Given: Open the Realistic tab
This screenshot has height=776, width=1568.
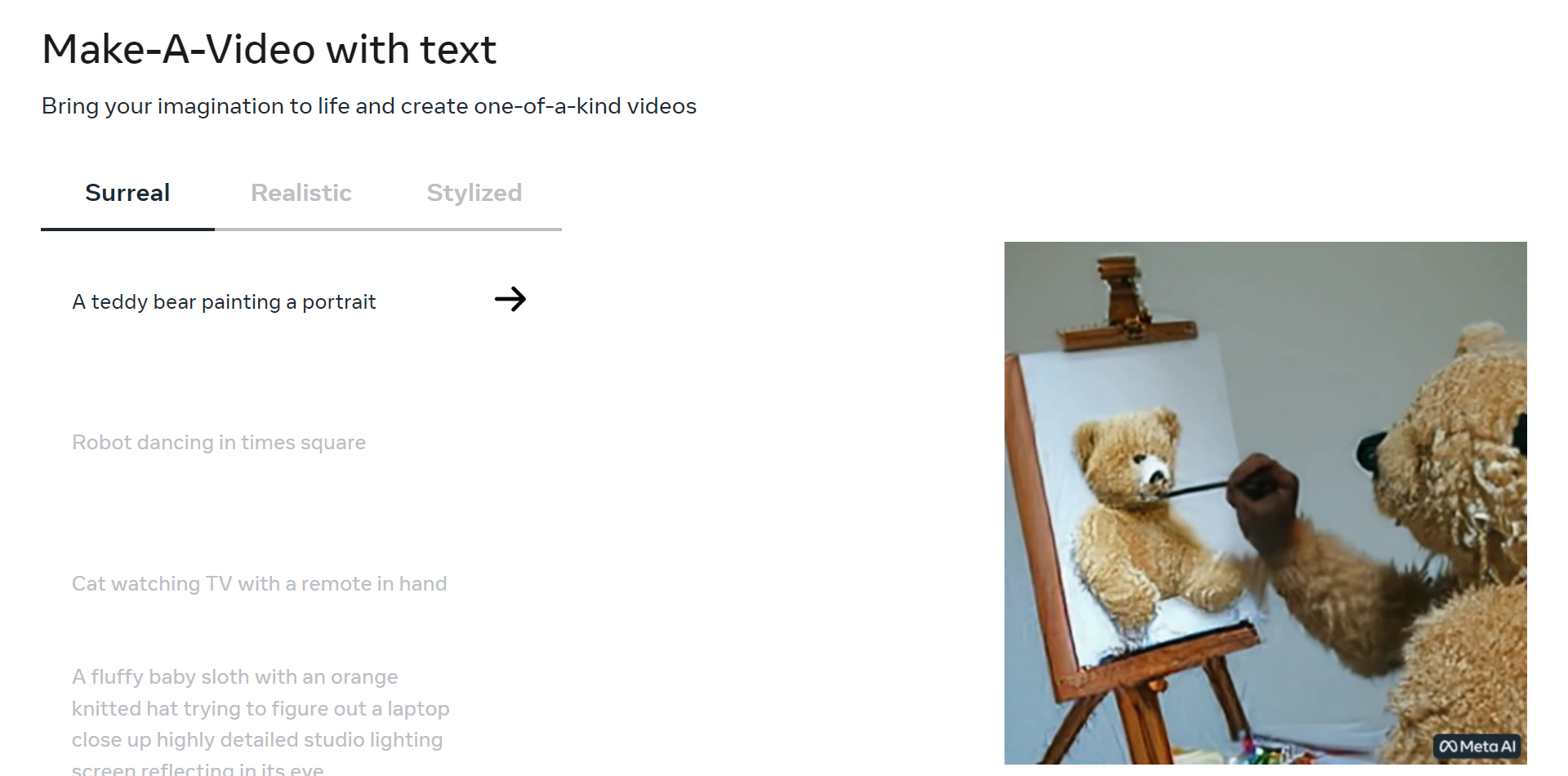Looking at the screenshot, I should pyautogui.click(x=301, y=193).
